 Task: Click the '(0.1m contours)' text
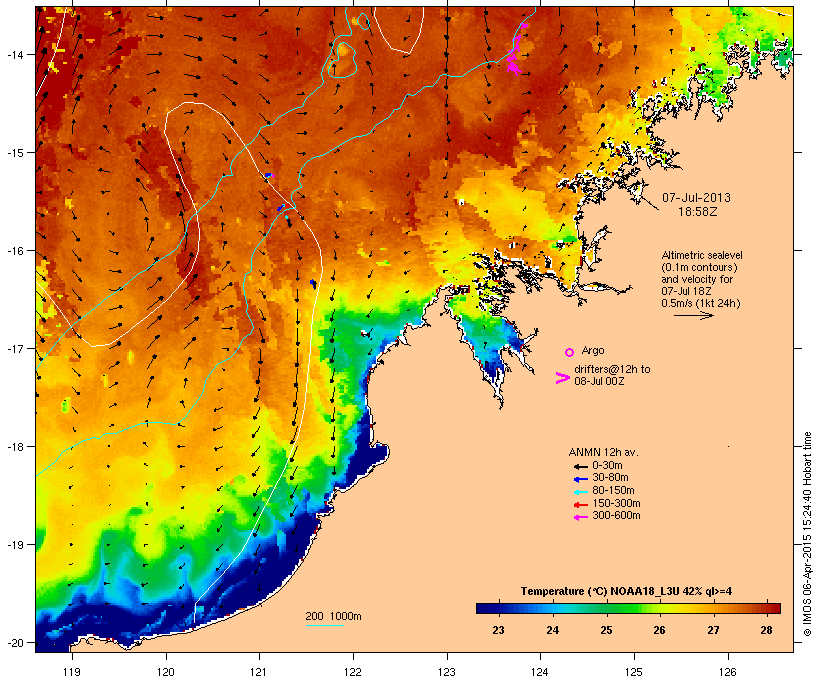pos(699,267)
